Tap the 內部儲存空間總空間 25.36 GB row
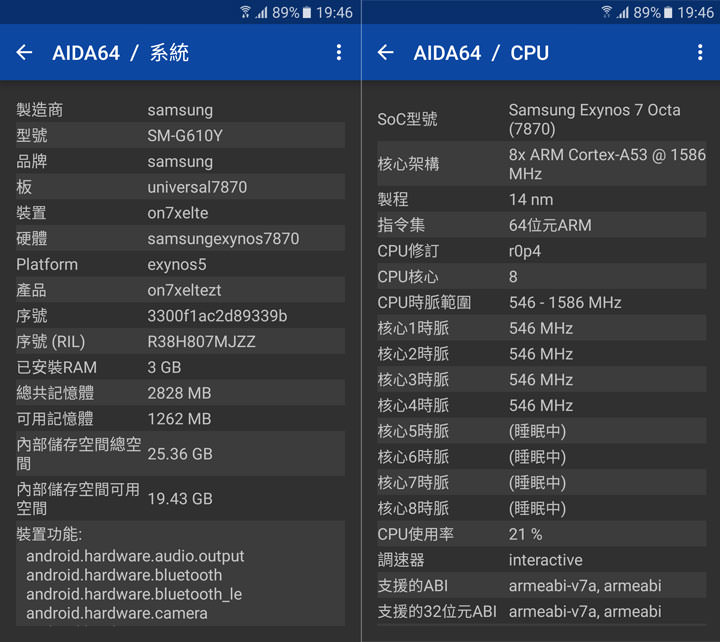Image resolution: width=720 pixels, height=642 pixels. click(x=180, y=453)
